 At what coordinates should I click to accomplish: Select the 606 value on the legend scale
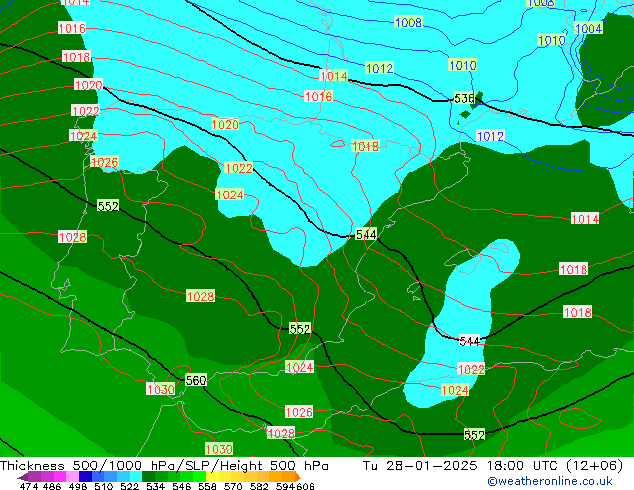coord(305,486)
